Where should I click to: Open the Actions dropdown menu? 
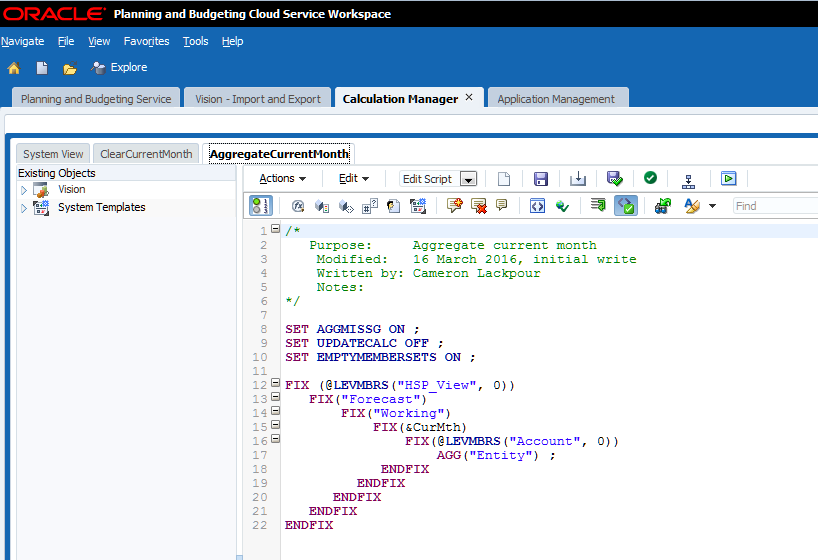pyautogui.click(x=282, y=179)
